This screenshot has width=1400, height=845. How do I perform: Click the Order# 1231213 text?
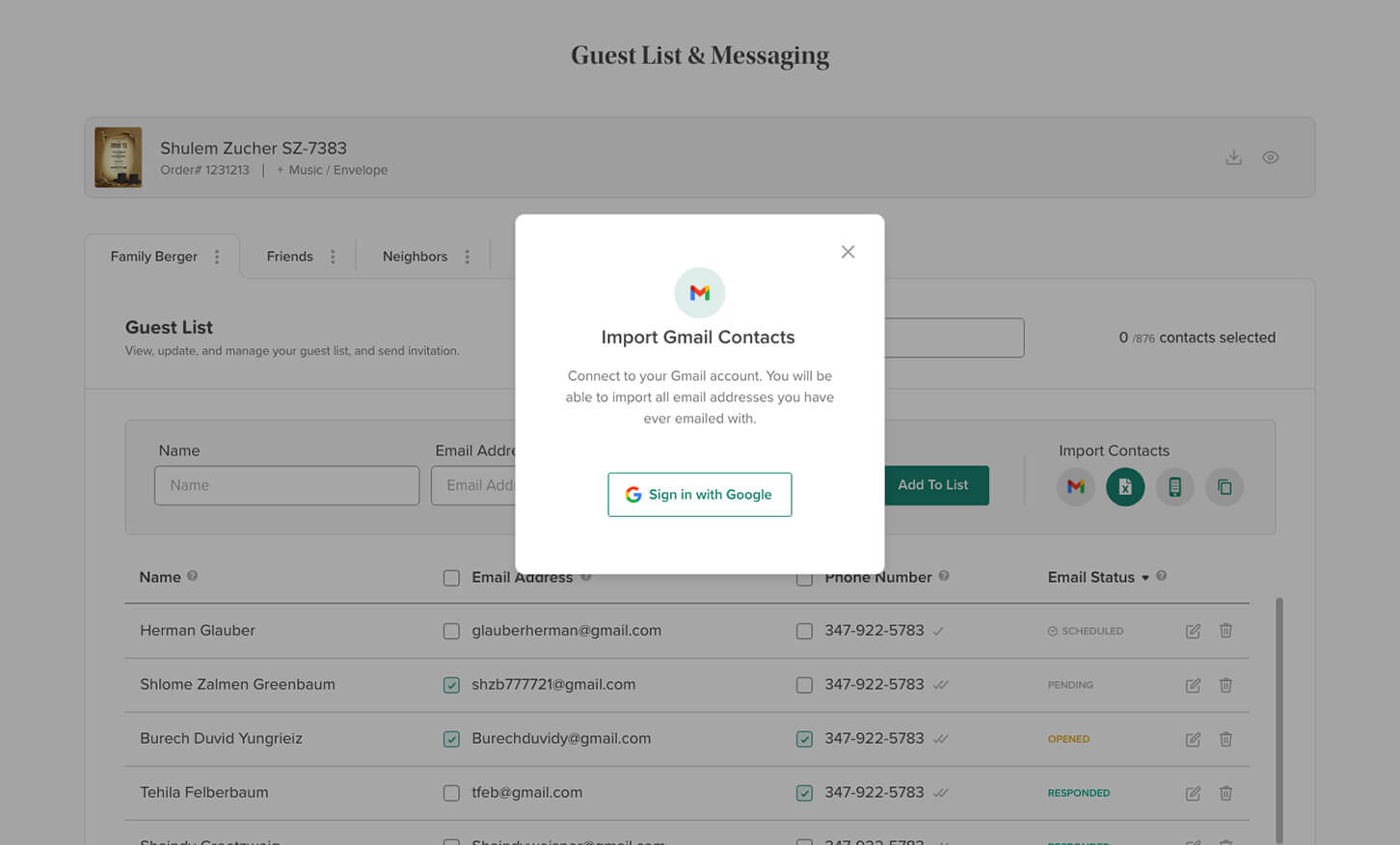[x=204, y=170]
